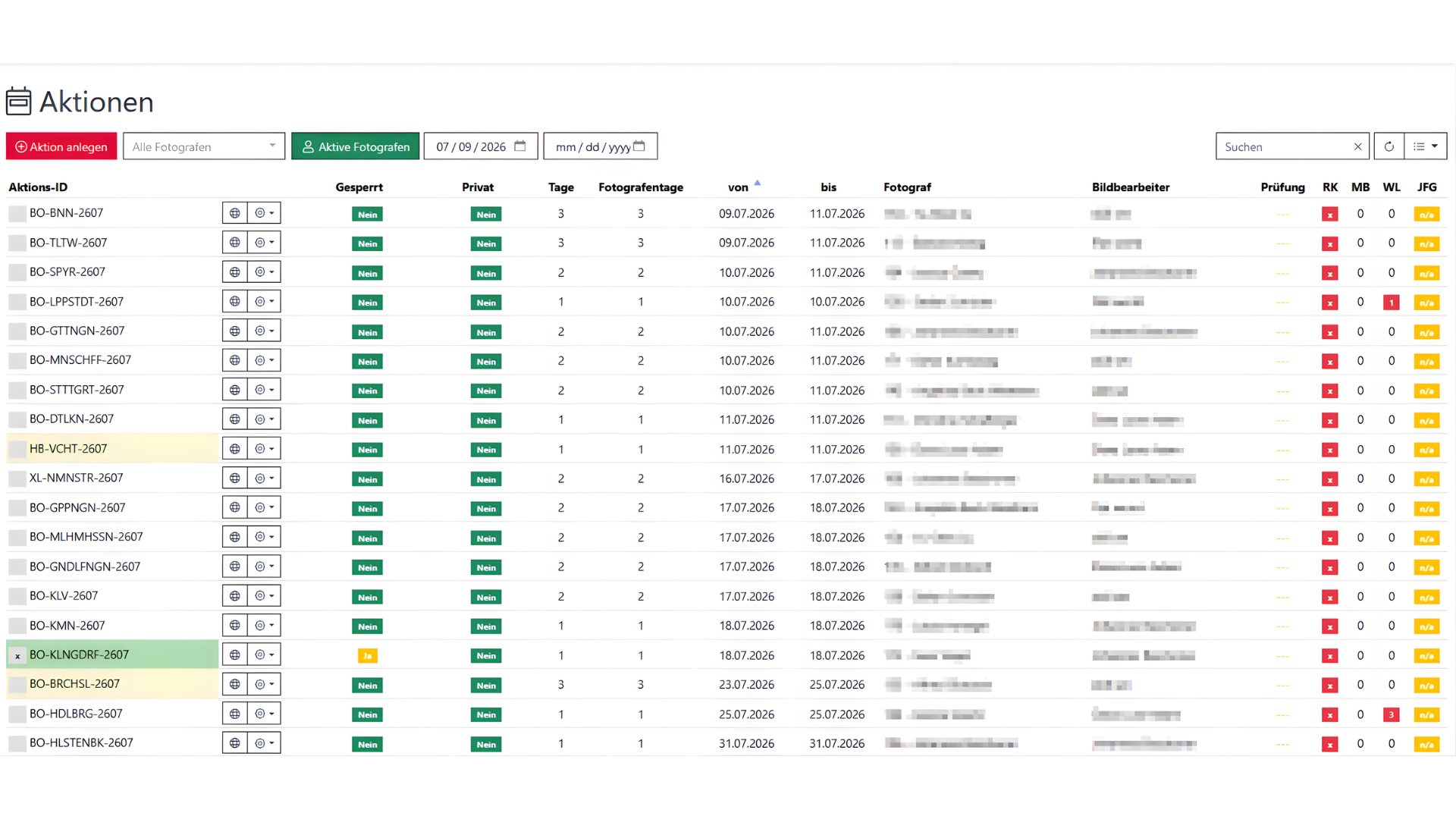Tick the checkbox for BO-MNSCHFF-2607

point(17,361)
